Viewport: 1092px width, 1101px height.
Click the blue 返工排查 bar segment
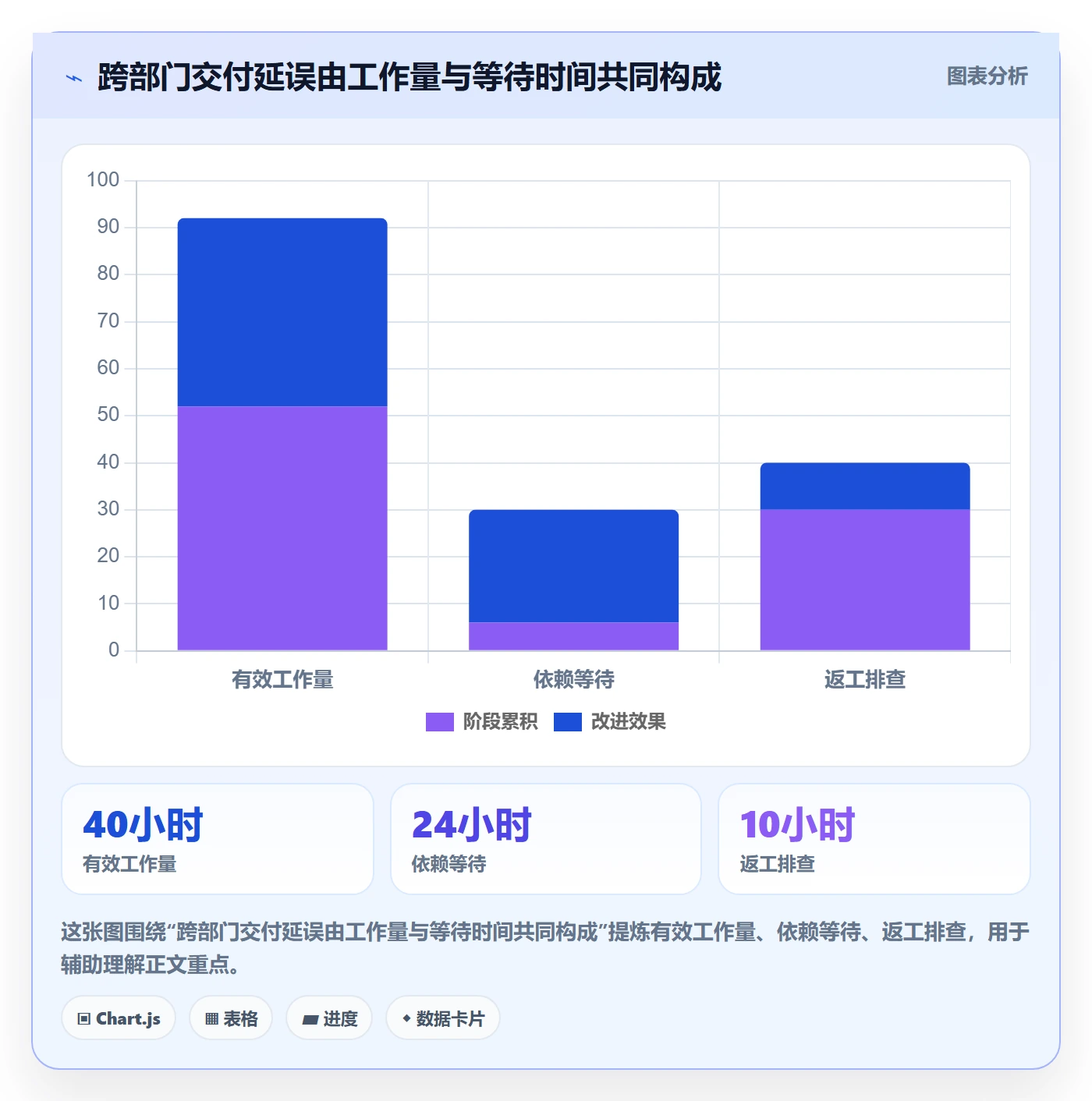tap(865, 486)
